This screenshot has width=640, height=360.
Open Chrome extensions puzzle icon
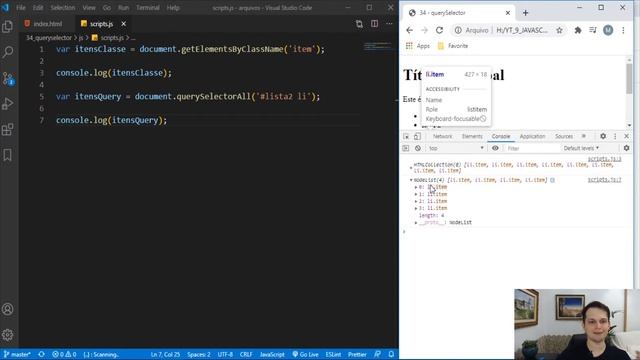click(578, 30)
